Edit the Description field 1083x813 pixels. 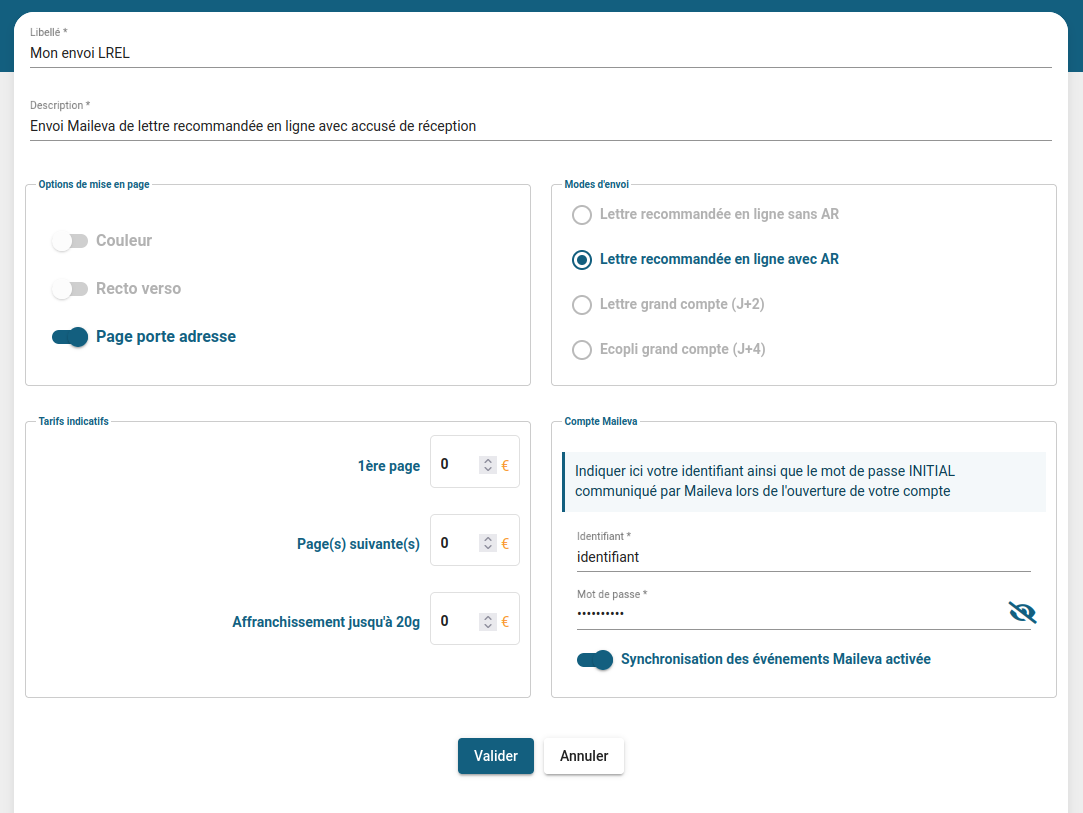540,127
